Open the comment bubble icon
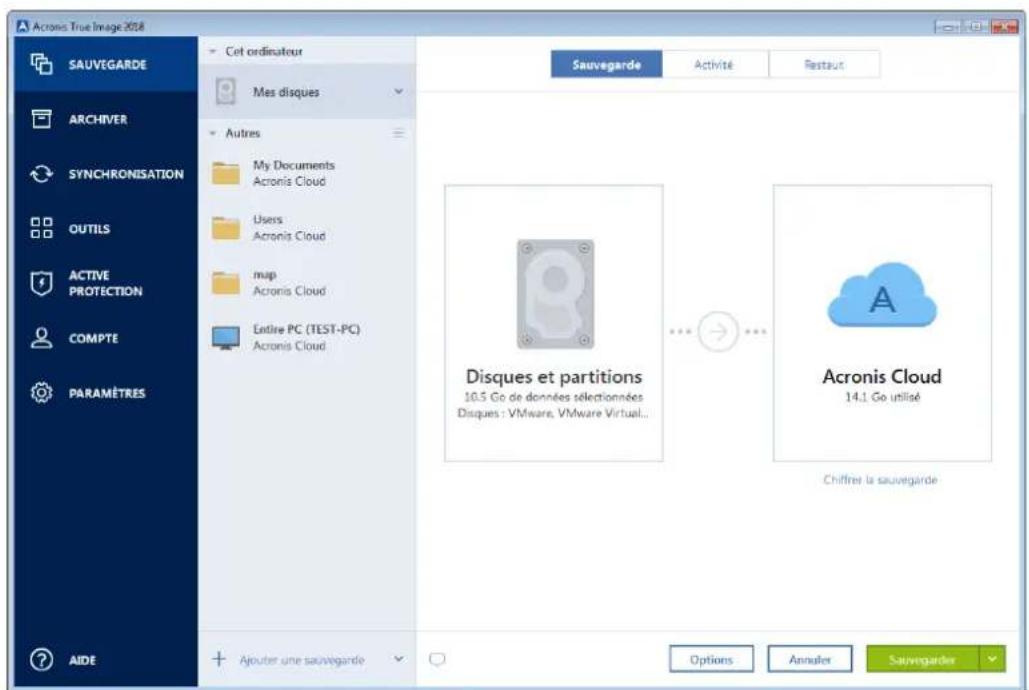The image size is (1029, 690). tap(437, 659)
